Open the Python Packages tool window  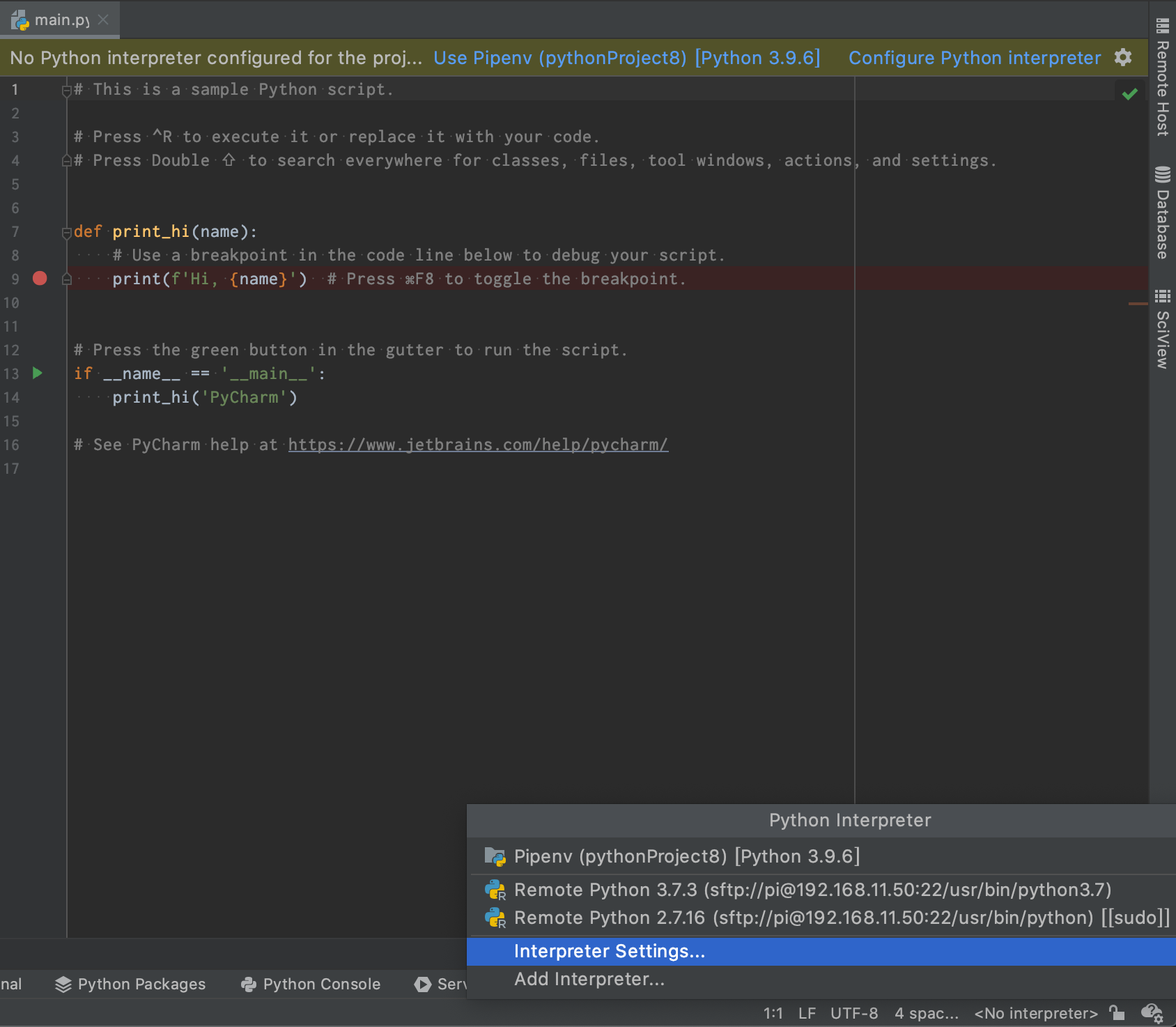[131, 984]
